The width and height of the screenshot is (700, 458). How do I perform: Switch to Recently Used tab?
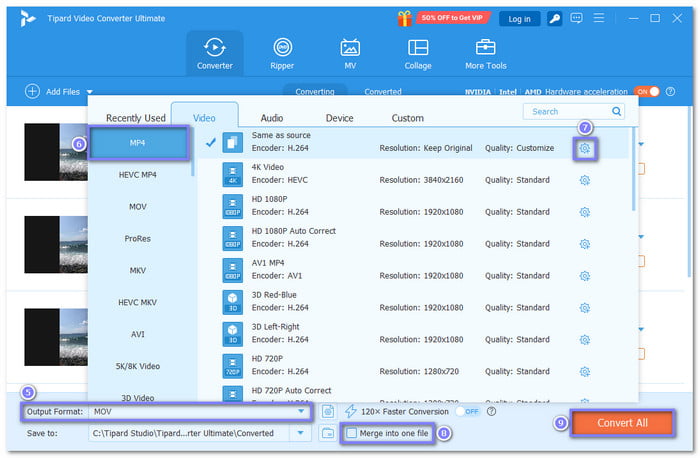[x=136, y=118]
